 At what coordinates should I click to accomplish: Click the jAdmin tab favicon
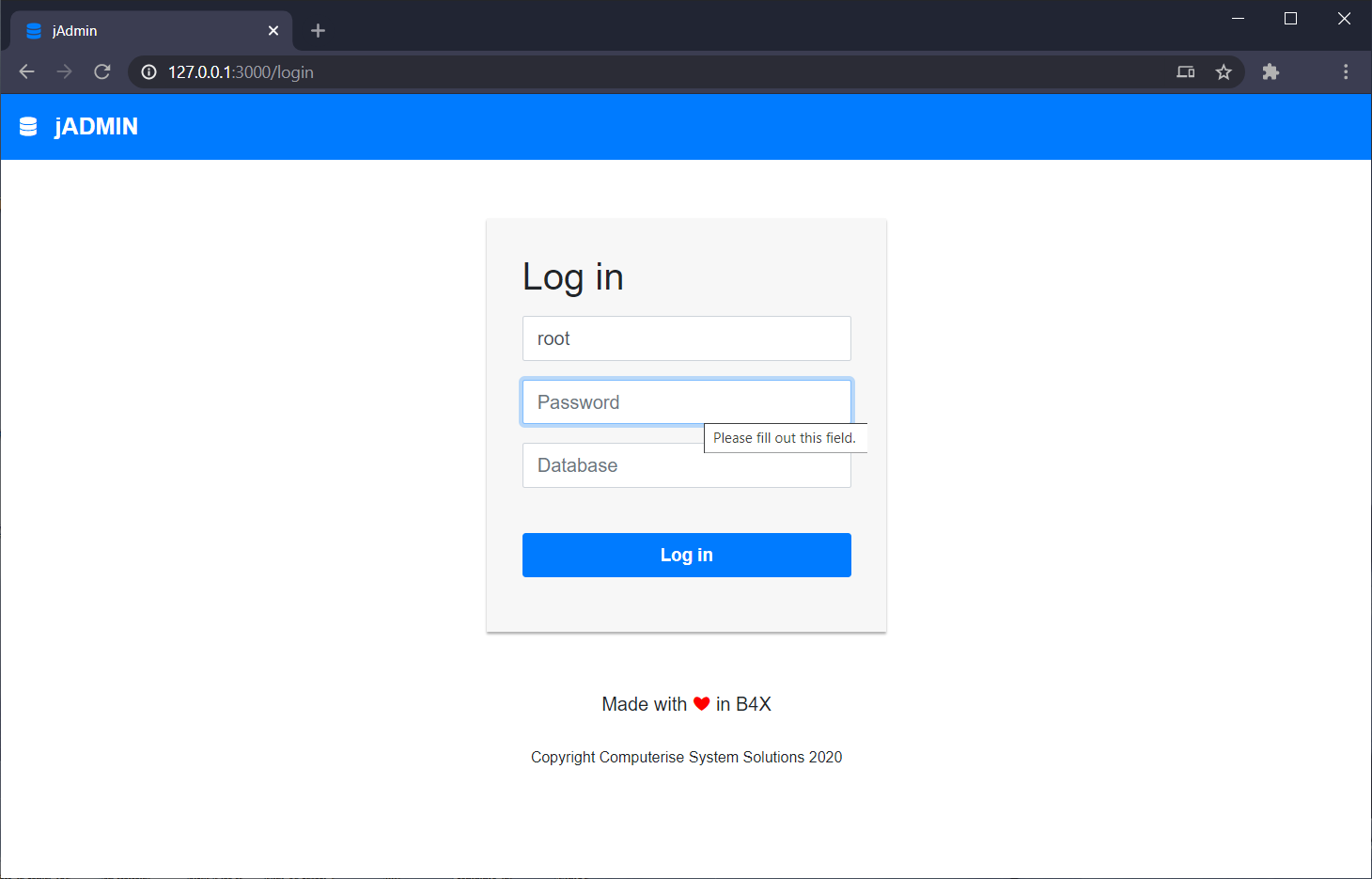[x=34, y=31]
